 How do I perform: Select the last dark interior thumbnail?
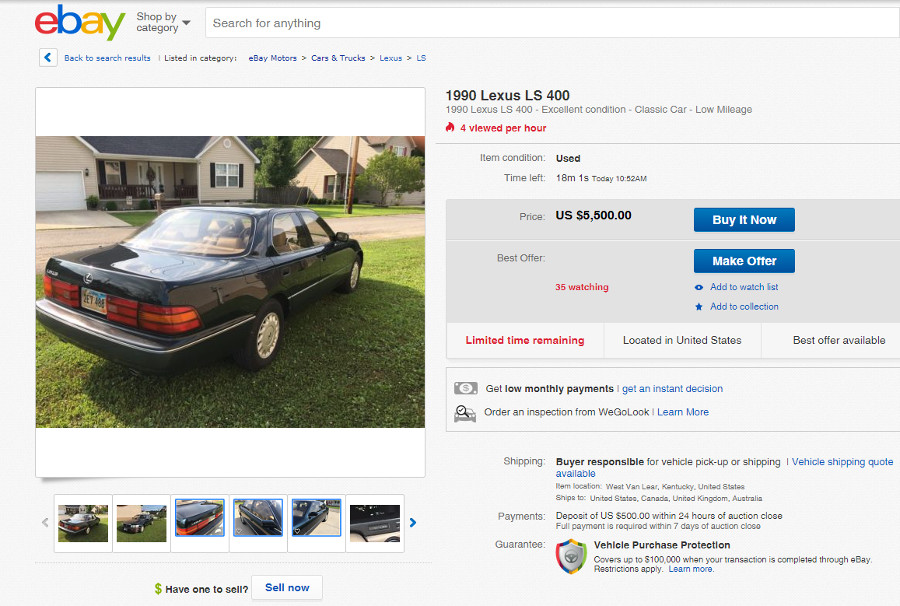tap(375, 523)
